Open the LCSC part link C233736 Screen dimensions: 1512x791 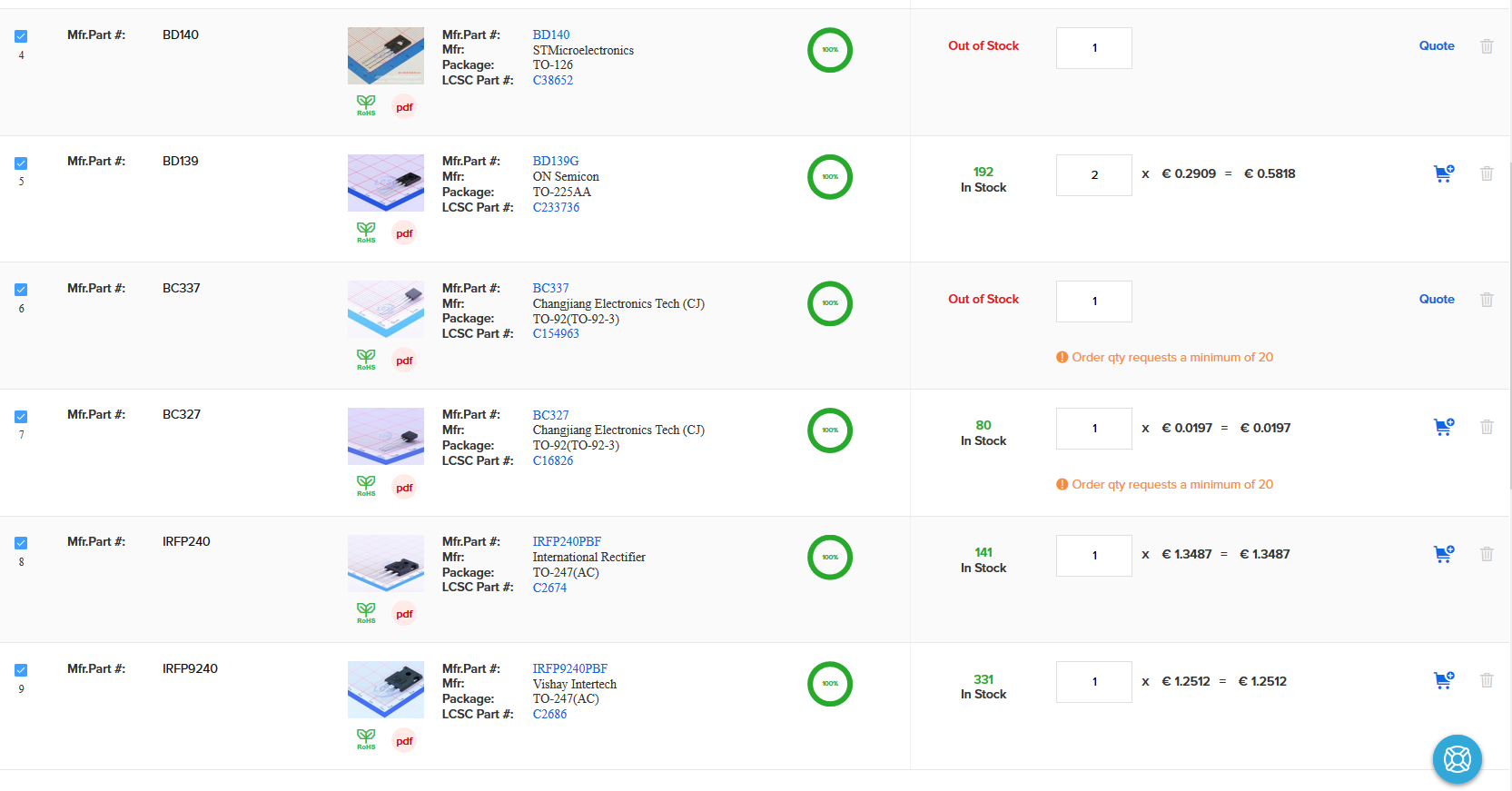pos(556,207)
